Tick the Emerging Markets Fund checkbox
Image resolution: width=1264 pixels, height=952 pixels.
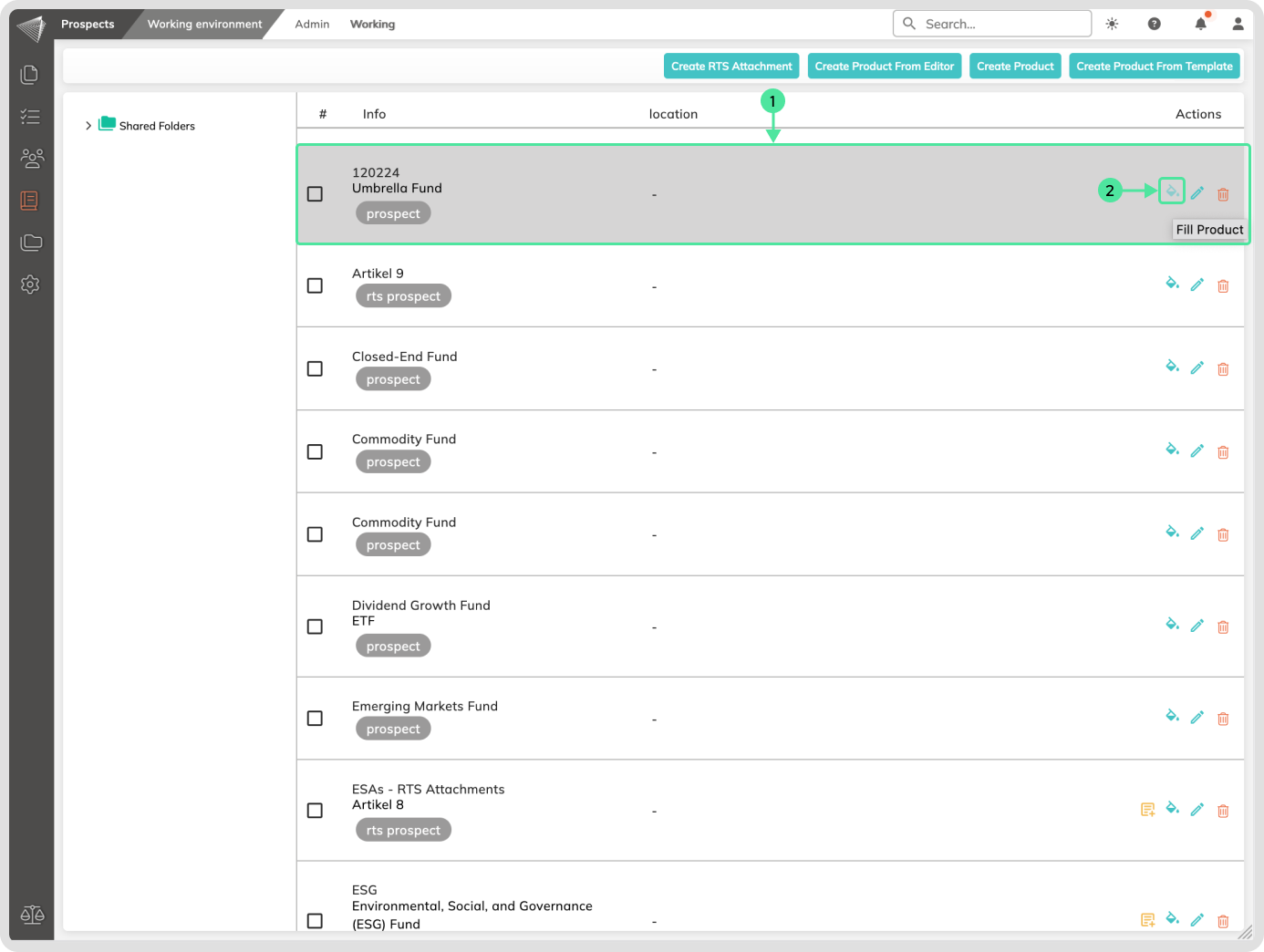coord(315,719)
